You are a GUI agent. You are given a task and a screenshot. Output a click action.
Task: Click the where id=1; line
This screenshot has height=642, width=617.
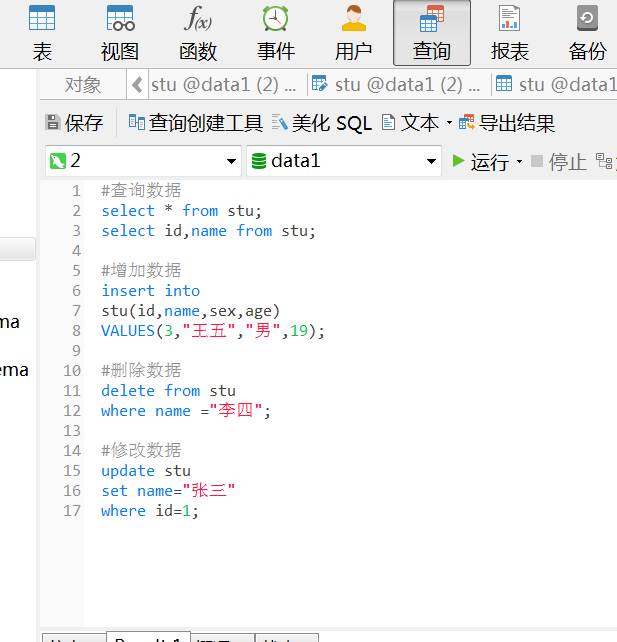(x=150, y=511)
